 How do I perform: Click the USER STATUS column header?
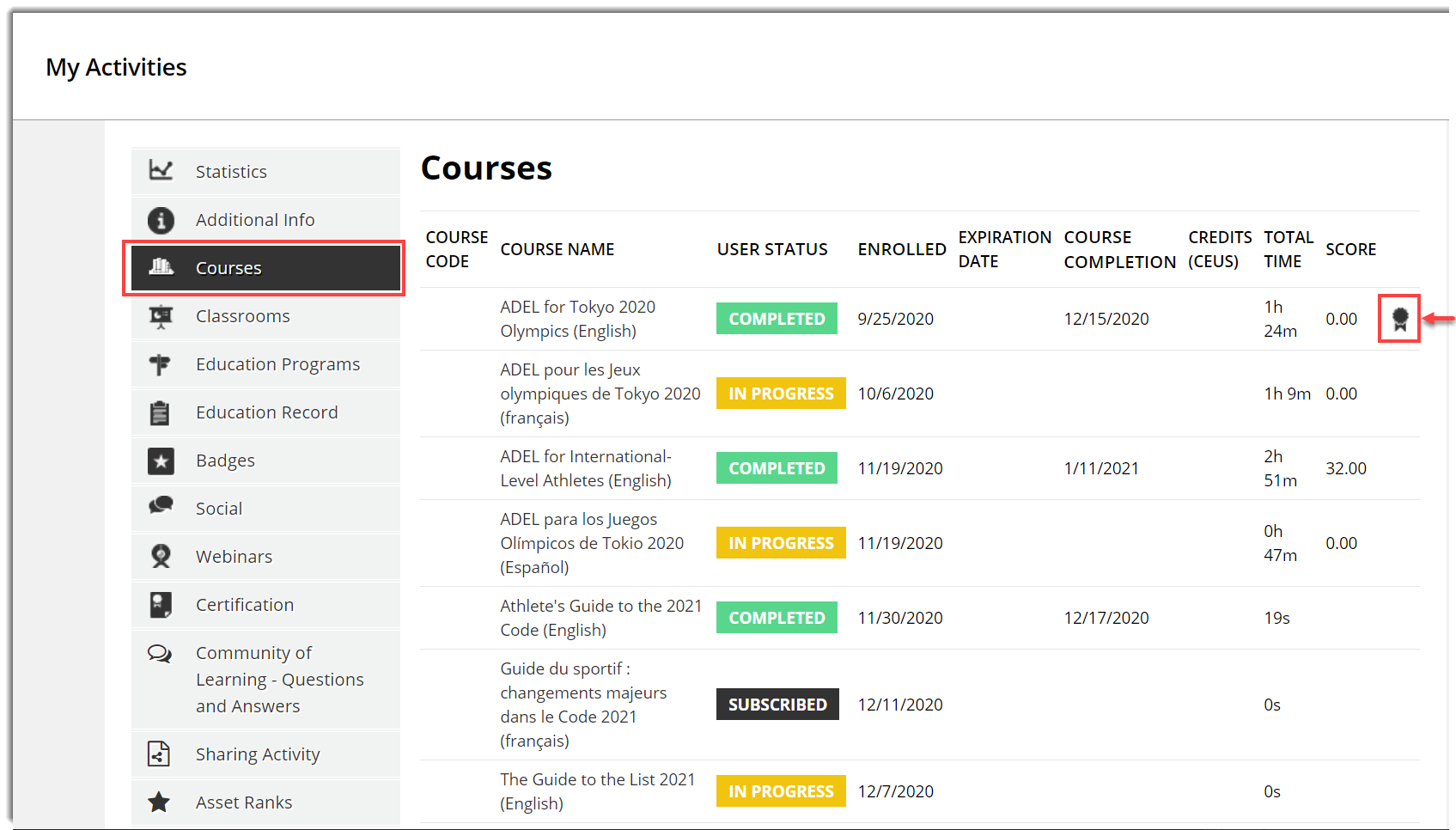[772, 249]
